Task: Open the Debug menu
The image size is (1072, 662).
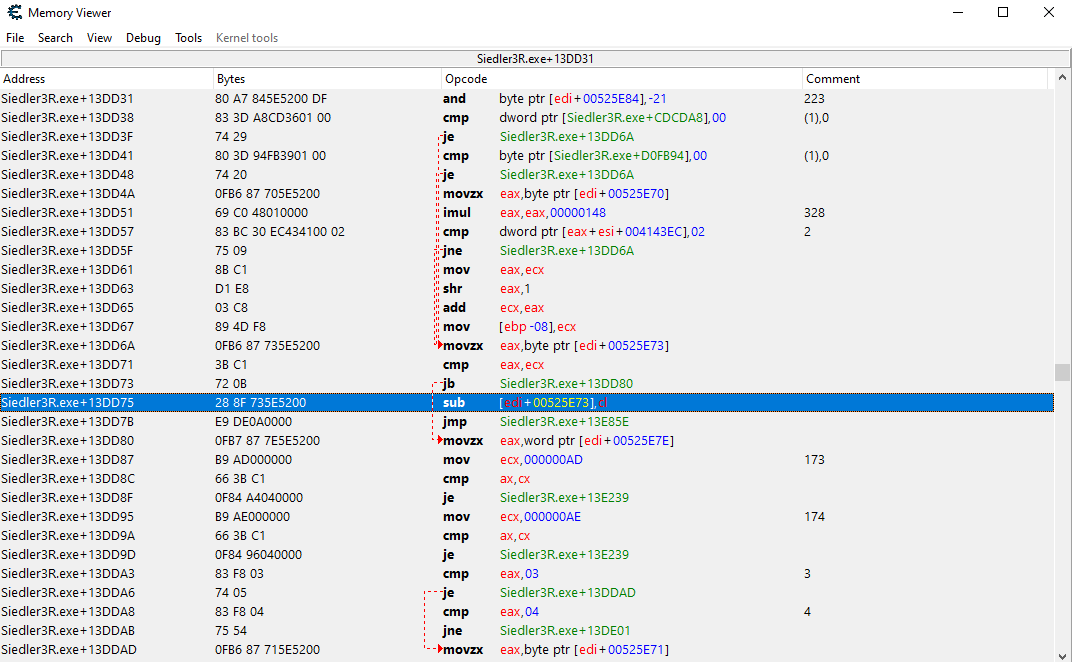Action: 143,38
